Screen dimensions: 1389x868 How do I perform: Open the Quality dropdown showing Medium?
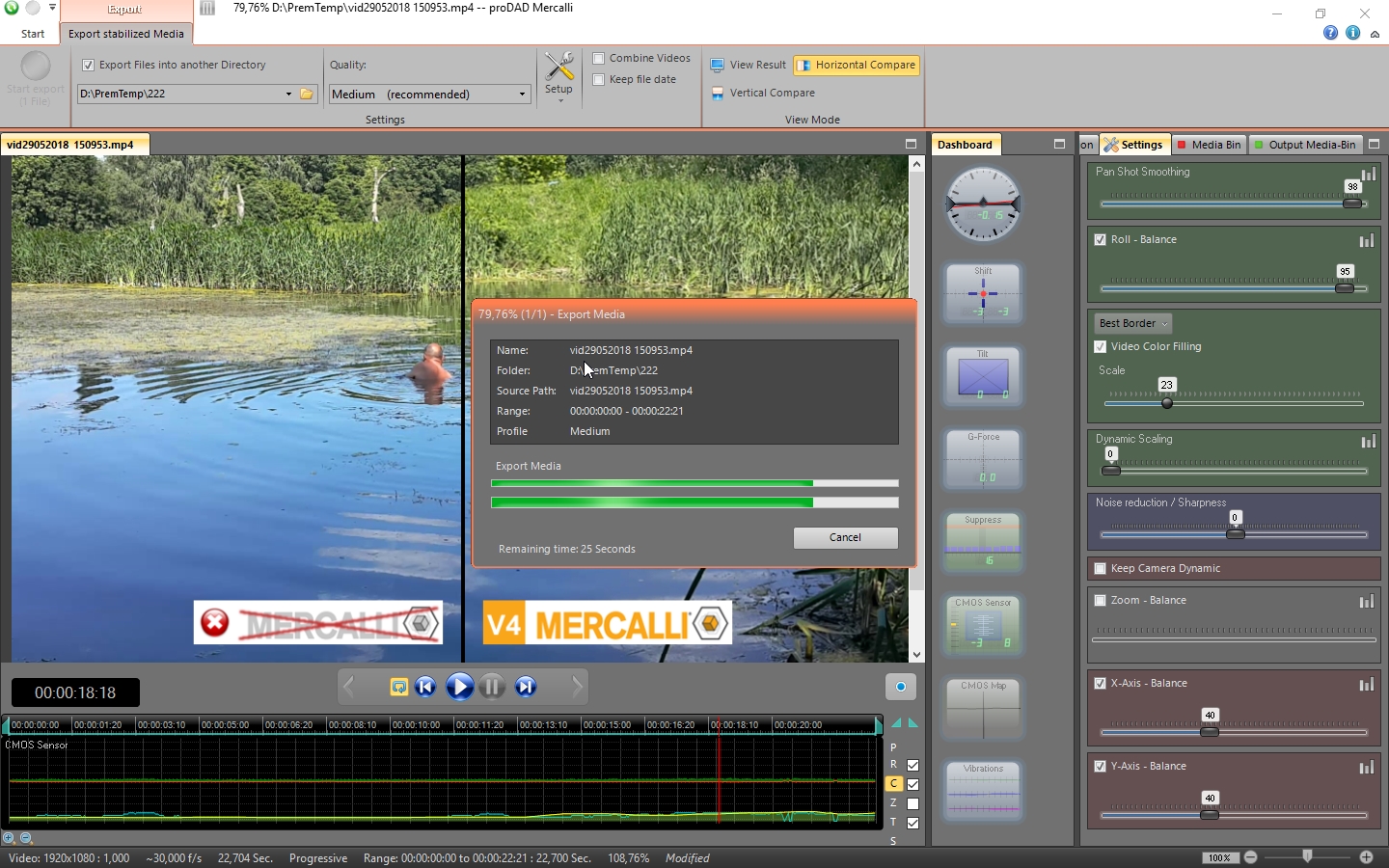pos(429,95)
